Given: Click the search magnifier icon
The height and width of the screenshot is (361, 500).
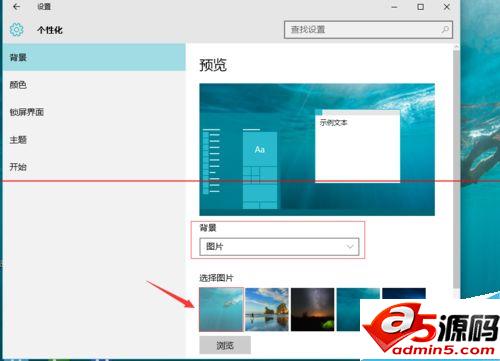Looking at the screenshot, I should point(445,30).
